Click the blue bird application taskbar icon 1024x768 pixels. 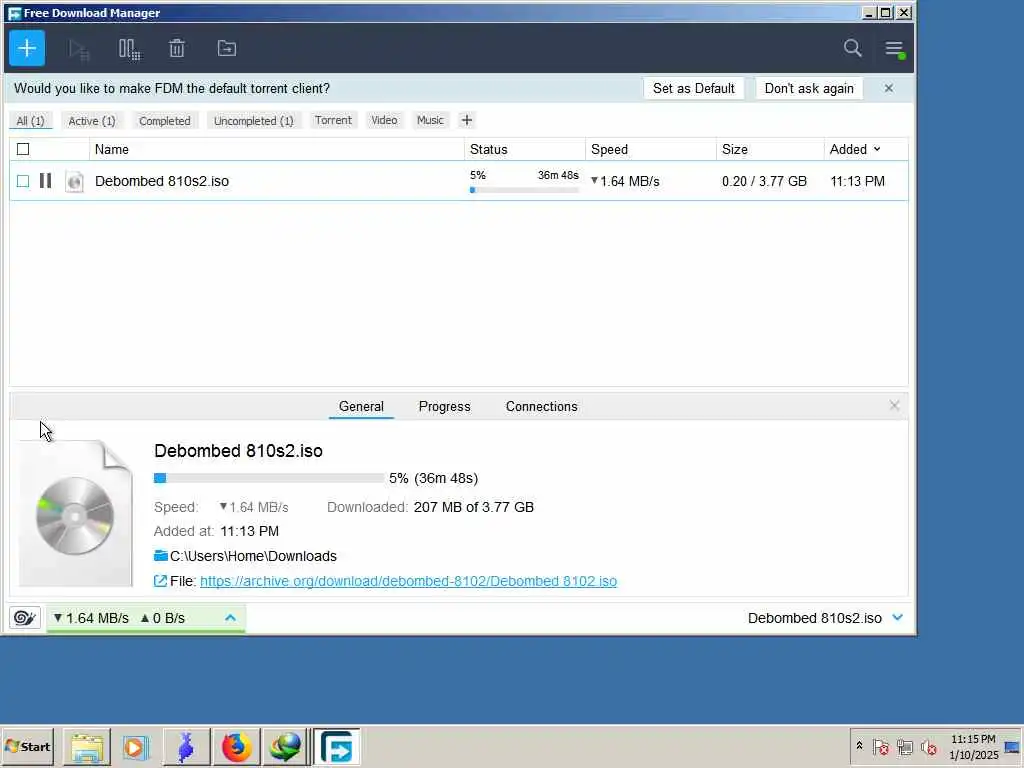tap(186, 746)
